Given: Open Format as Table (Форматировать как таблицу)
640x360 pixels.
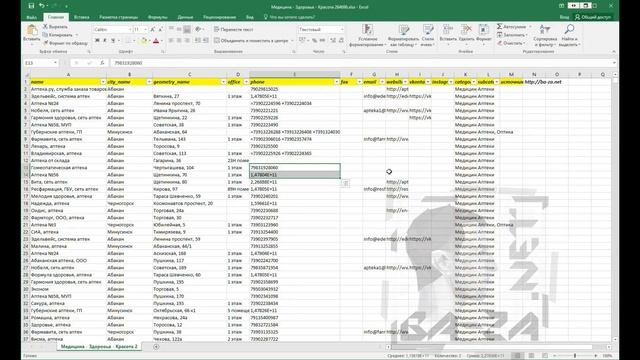Looking at the screenshot, I should coord(404,35).
